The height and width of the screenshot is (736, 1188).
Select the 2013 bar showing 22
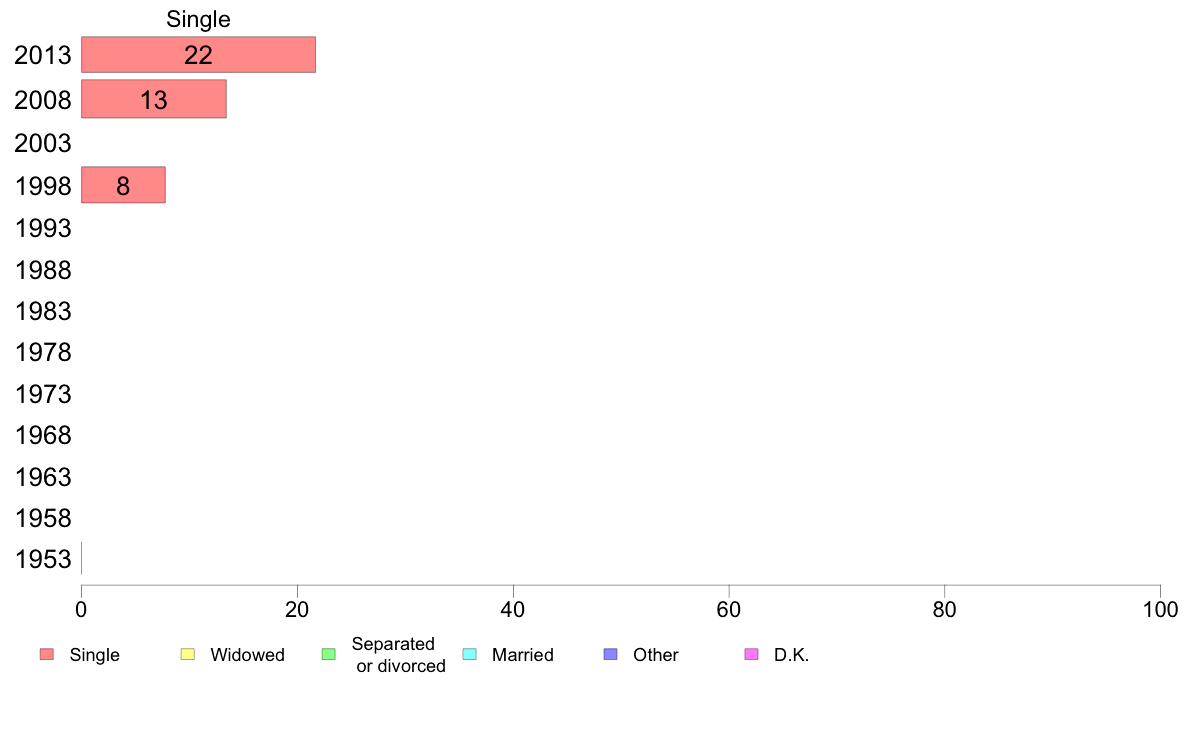199,55
